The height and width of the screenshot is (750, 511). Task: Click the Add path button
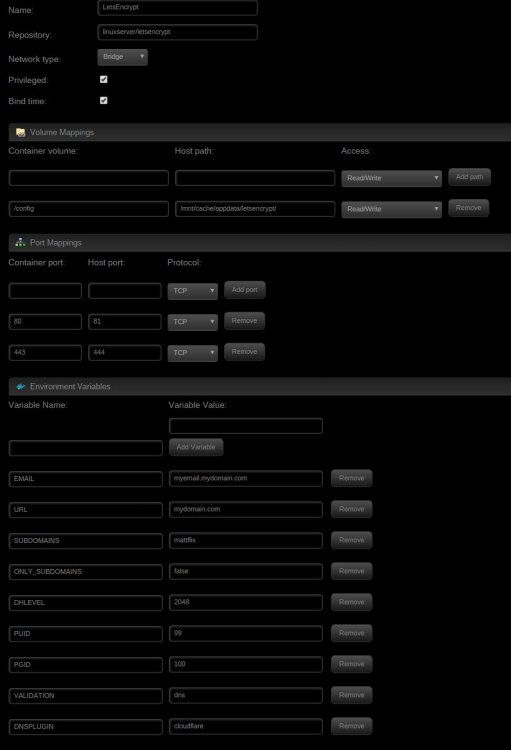(469, 177)
